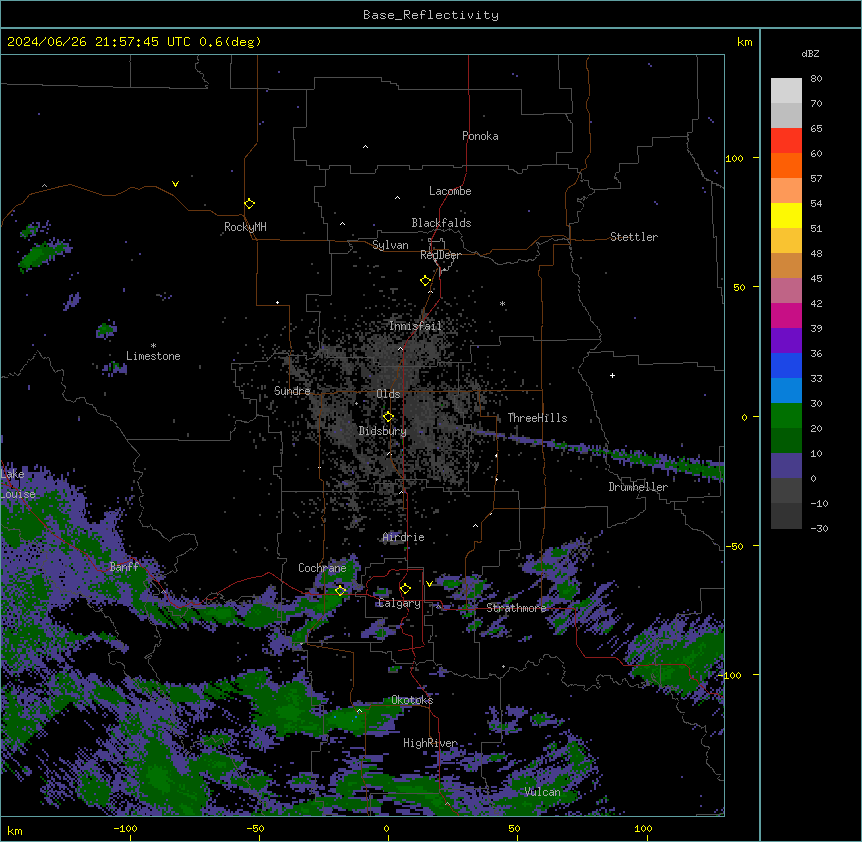Click the dBZ legend heading
Screen dimensions: 862x842
point(810,53)
